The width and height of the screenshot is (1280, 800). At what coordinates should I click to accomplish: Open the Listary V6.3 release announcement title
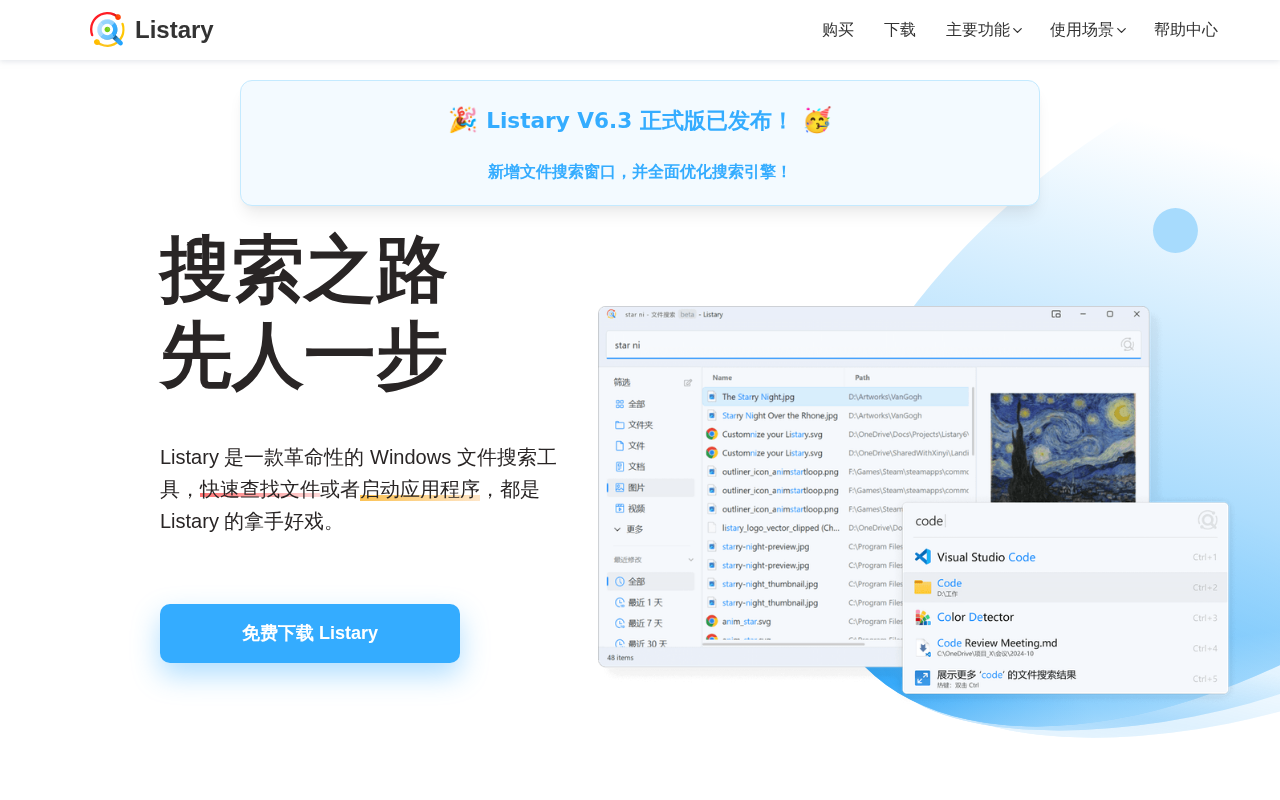[x=640, y=121]
